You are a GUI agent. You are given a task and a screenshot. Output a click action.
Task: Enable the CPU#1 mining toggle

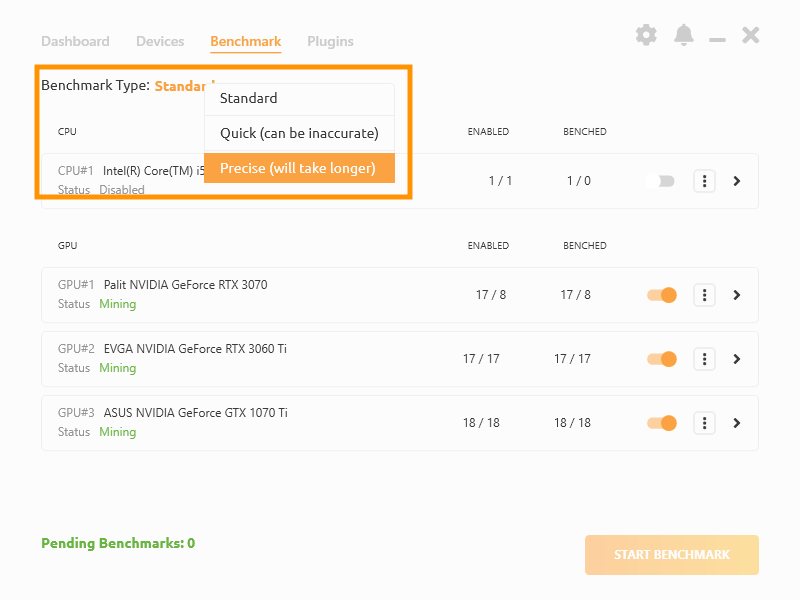[x=660, y=181]
